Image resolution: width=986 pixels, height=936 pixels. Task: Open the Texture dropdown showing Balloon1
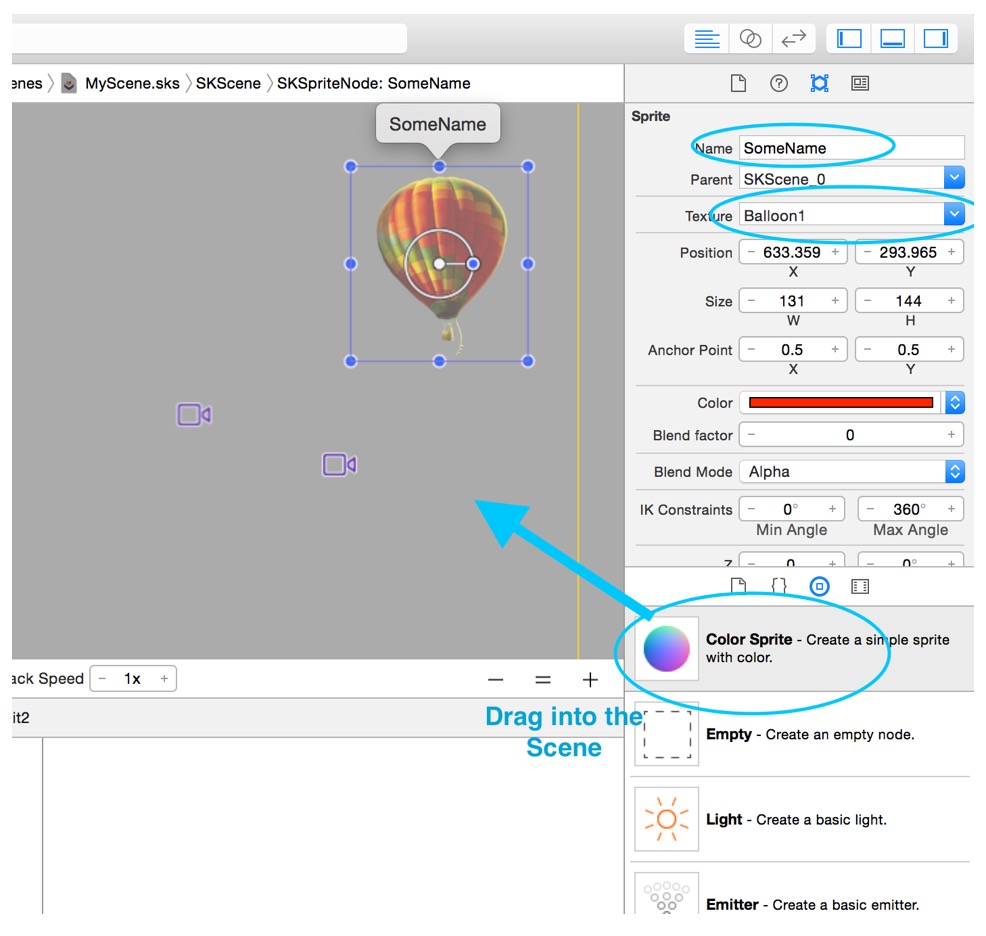954,215
